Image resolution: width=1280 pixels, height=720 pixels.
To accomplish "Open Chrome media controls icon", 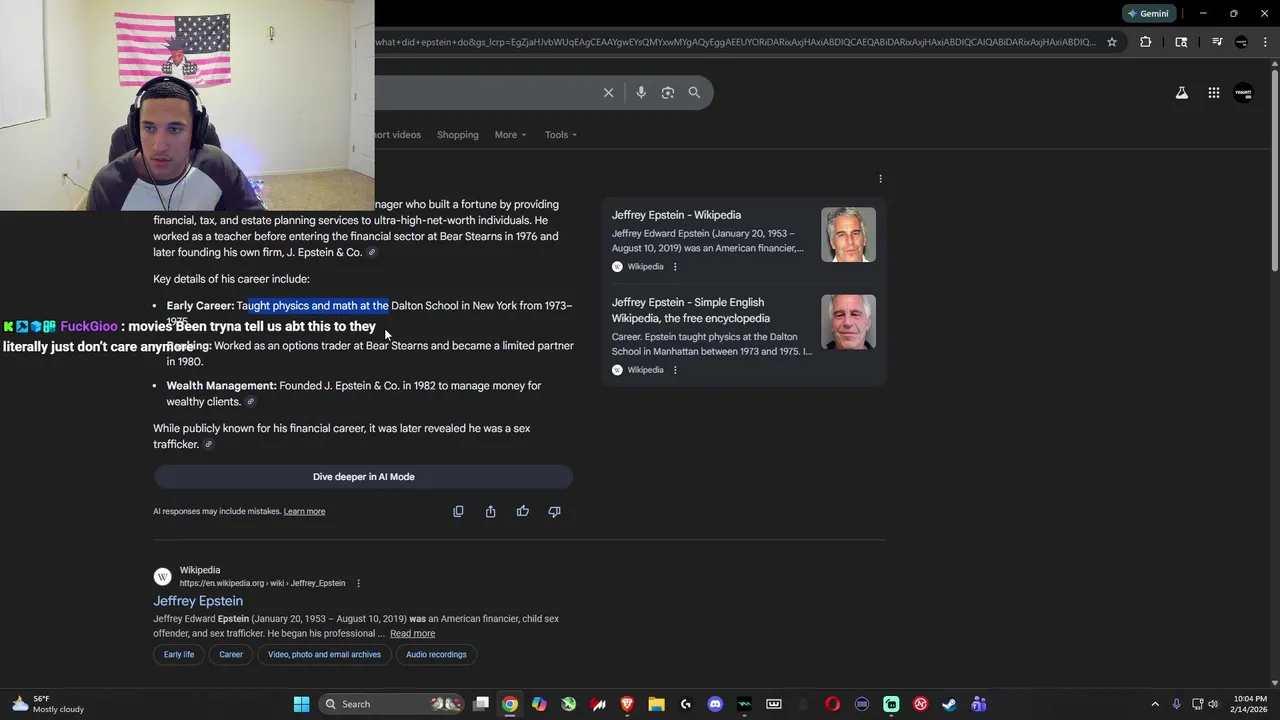I will click(1217, 42).
